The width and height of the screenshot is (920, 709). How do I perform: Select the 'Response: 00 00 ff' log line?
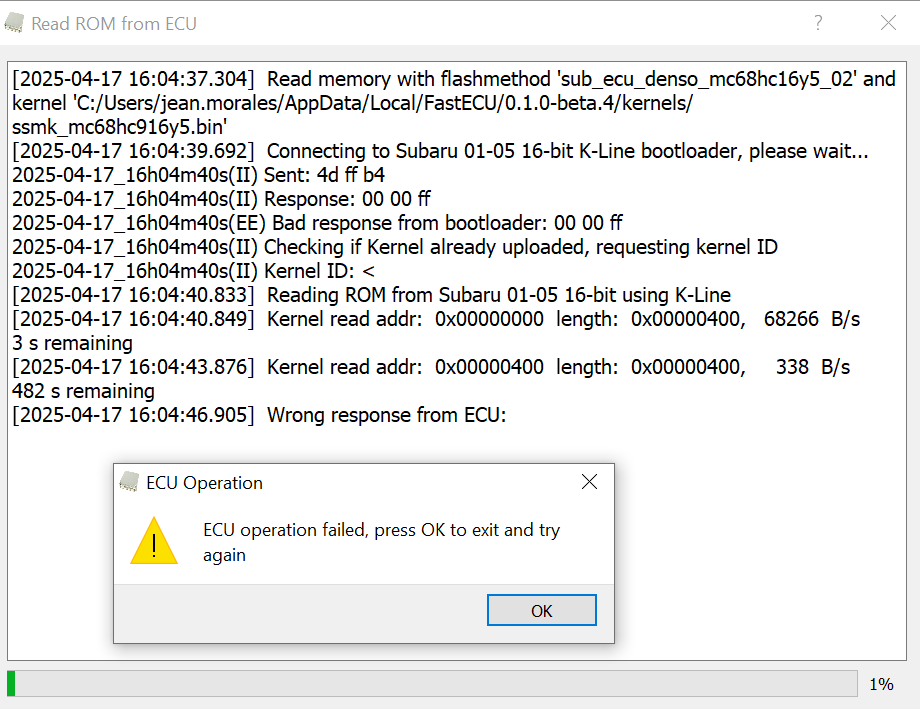221,199
